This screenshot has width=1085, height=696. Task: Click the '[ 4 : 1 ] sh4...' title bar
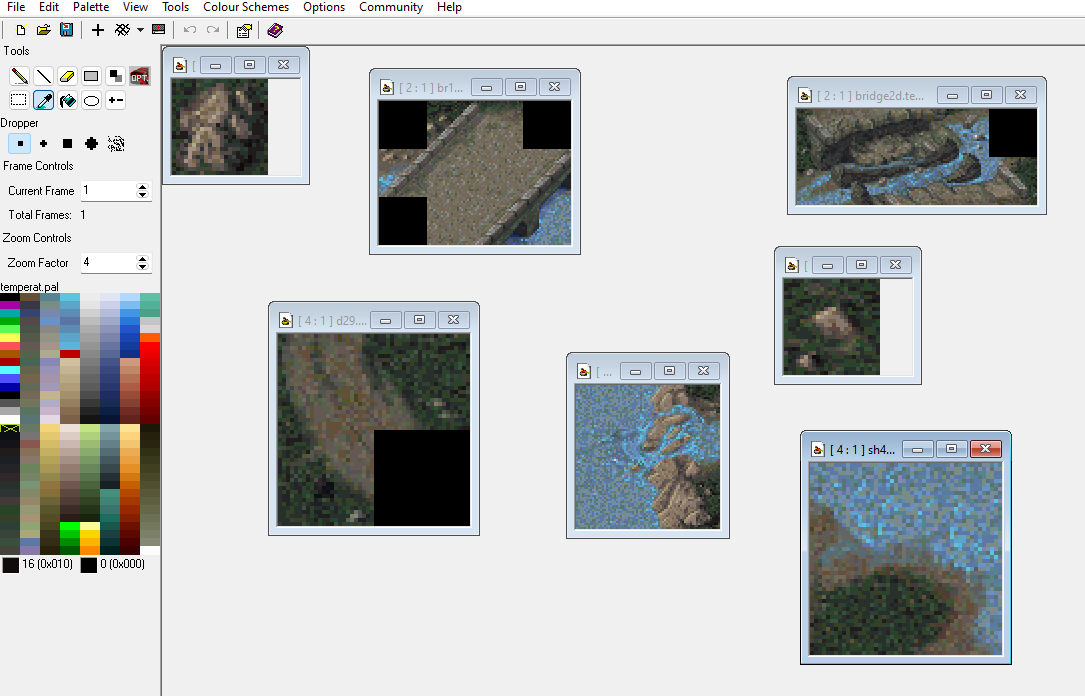(x=862, y=450)
